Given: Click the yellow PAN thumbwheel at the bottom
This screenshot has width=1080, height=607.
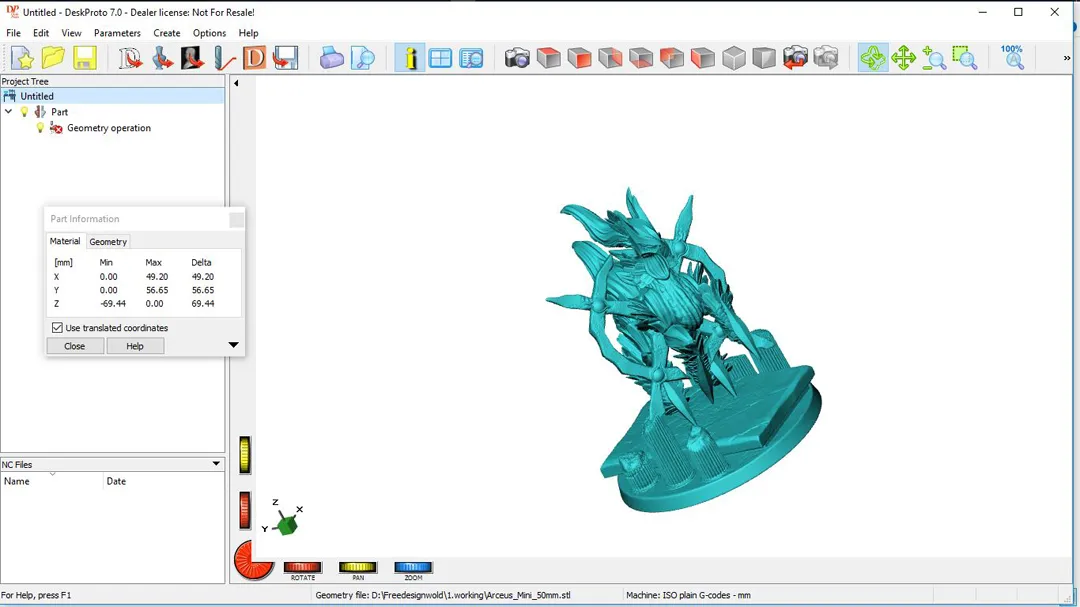Looking at the screenshot, I should click(357, 567).
